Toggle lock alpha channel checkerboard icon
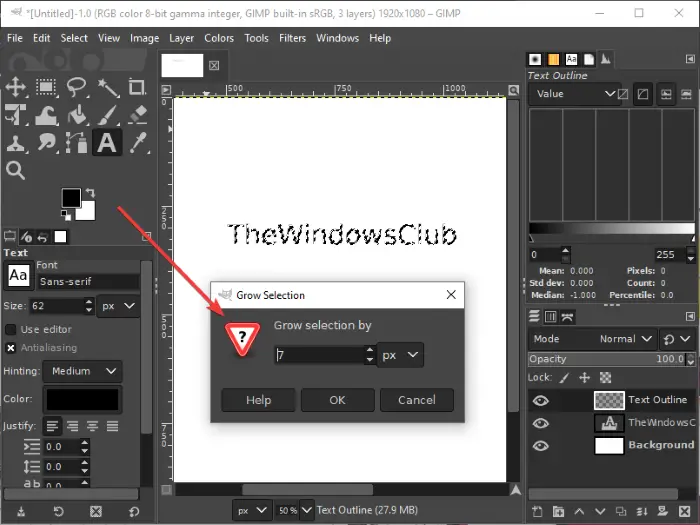700x525 pixels. tap(605, 378)
